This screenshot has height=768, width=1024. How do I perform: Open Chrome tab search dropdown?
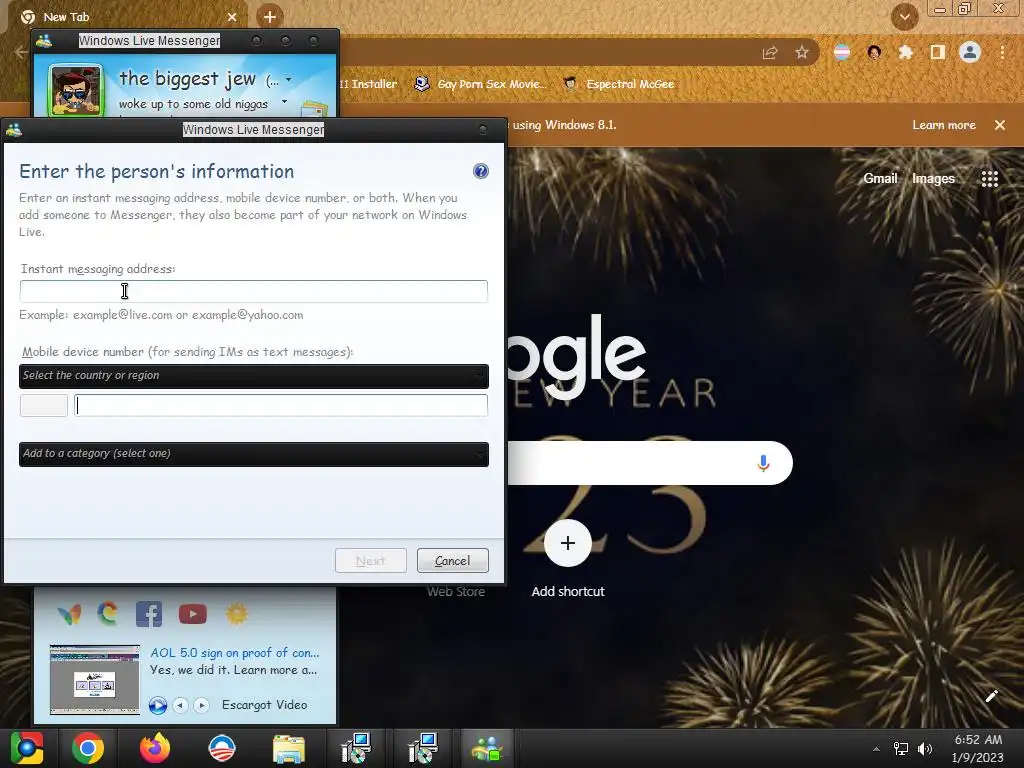(x=905, y=17)
